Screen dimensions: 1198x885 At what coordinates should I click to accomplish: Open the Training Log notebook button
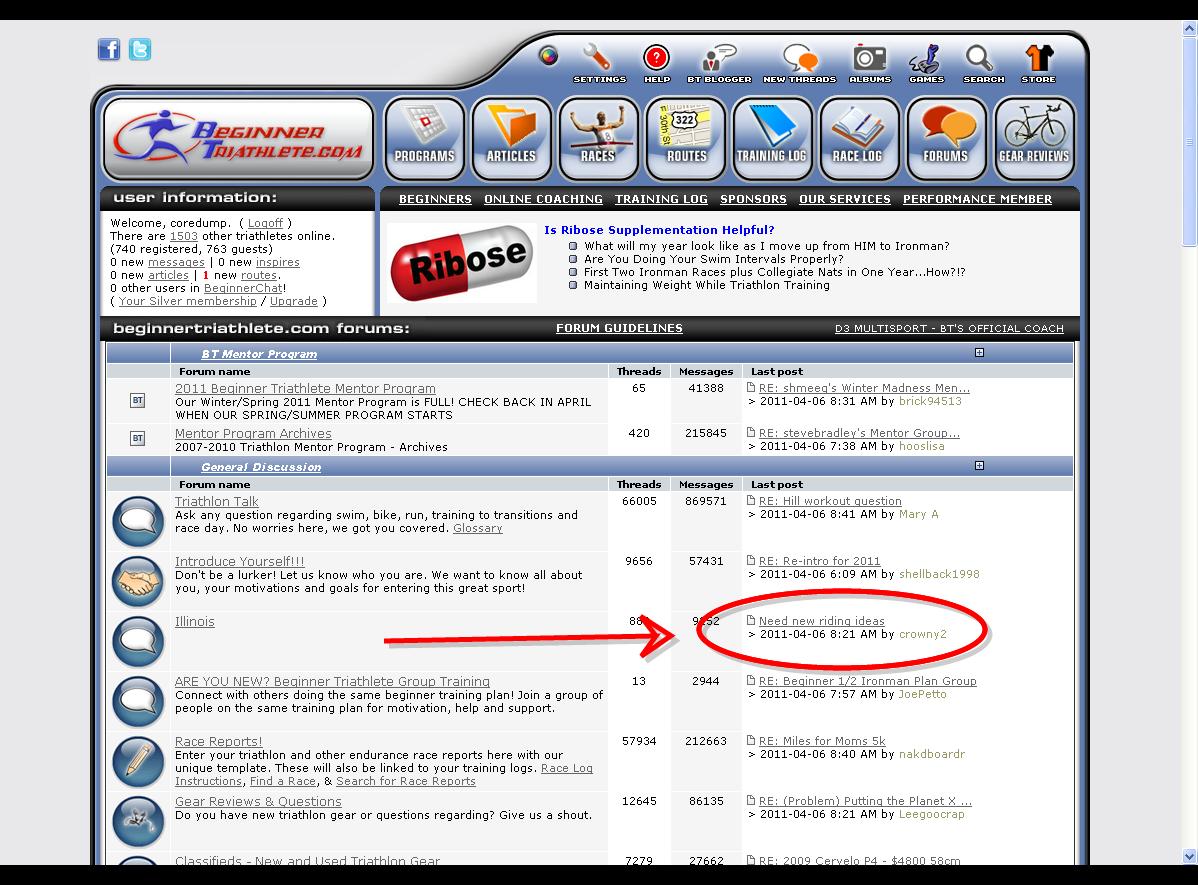pyautogui.click(x=772, y=138)
